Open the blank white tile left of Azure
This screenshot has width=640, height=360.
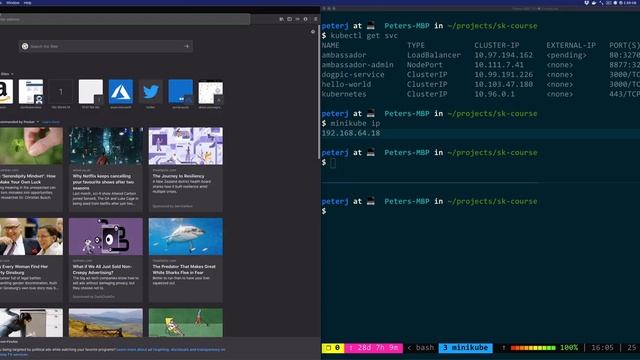click(x=91, y=91)
